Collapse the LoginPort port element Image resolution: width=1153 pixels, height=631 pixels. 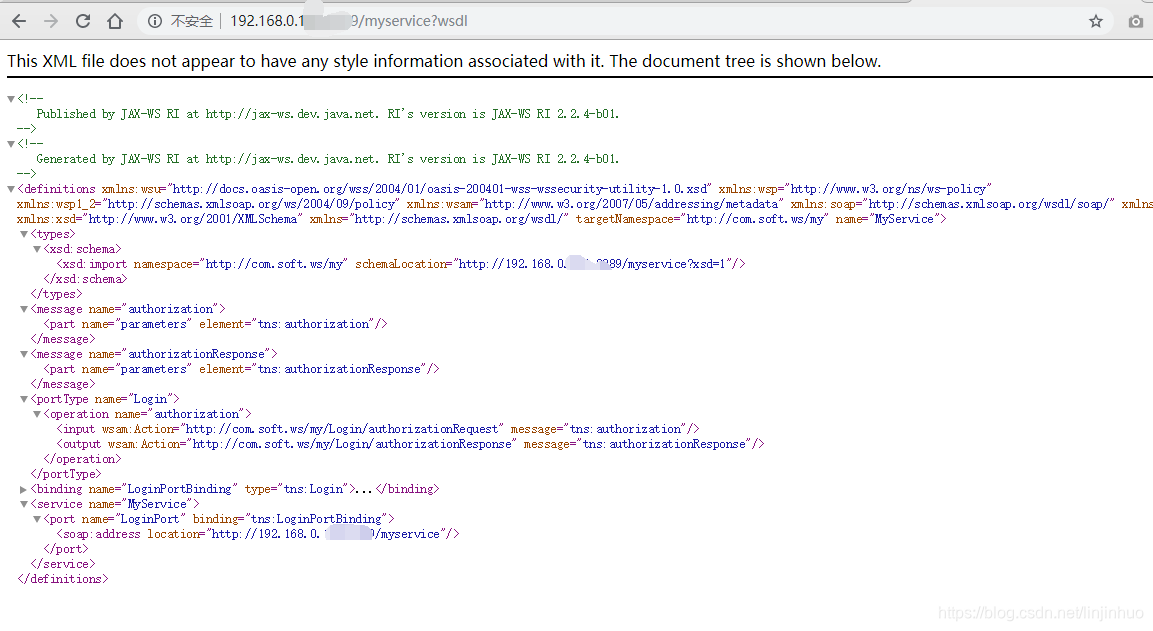pyautogui.click(x=36, y=518)
